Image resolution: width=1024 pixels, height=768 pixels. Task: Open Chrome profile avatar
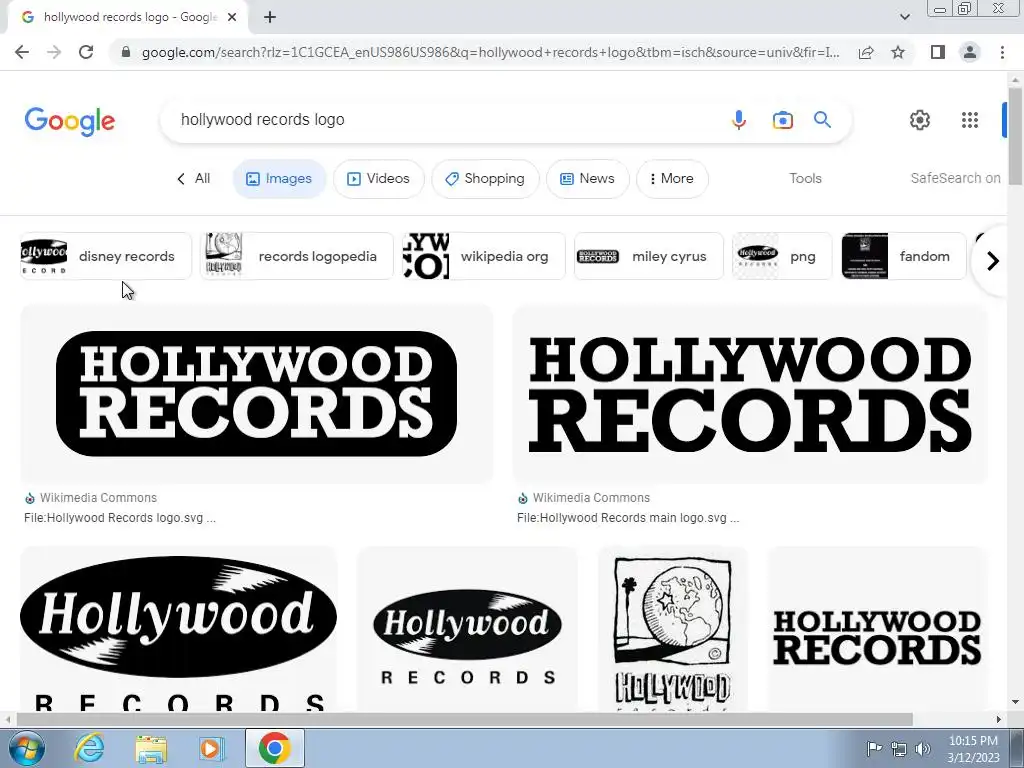pos(970,52)
